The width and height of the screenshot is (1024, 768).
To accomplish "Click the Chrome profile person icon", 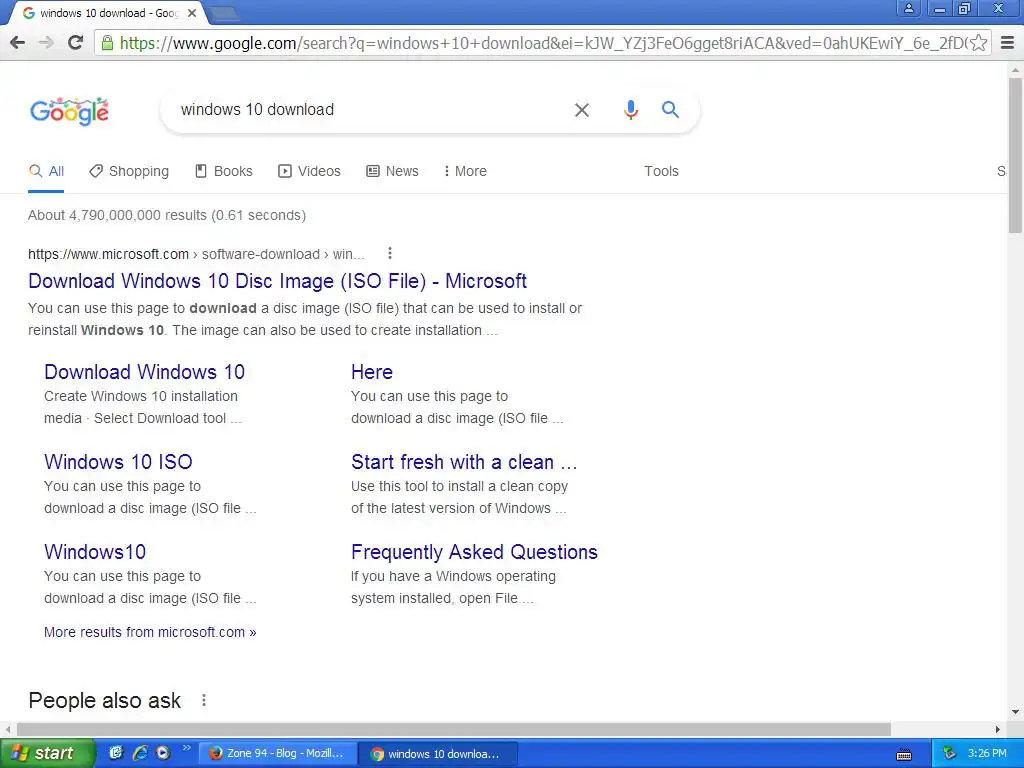I will pos(908,8).
